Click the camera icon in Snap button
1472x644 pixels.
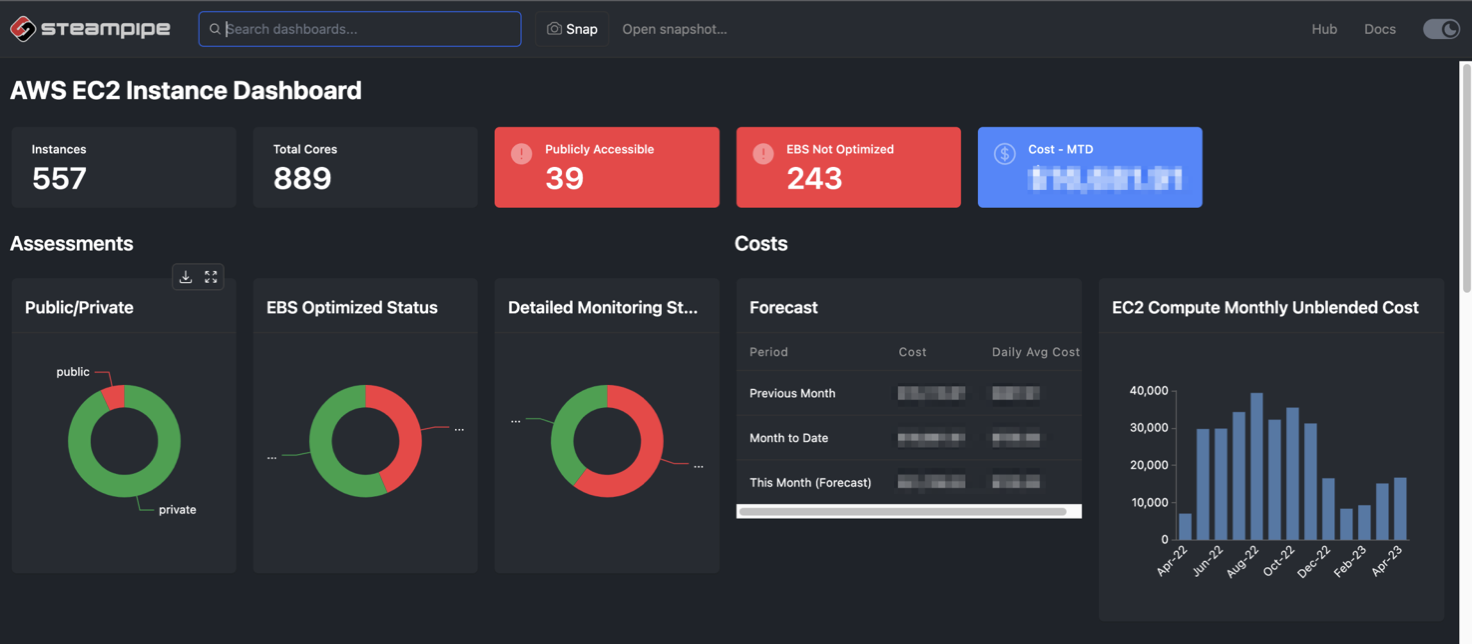(554, 29)
